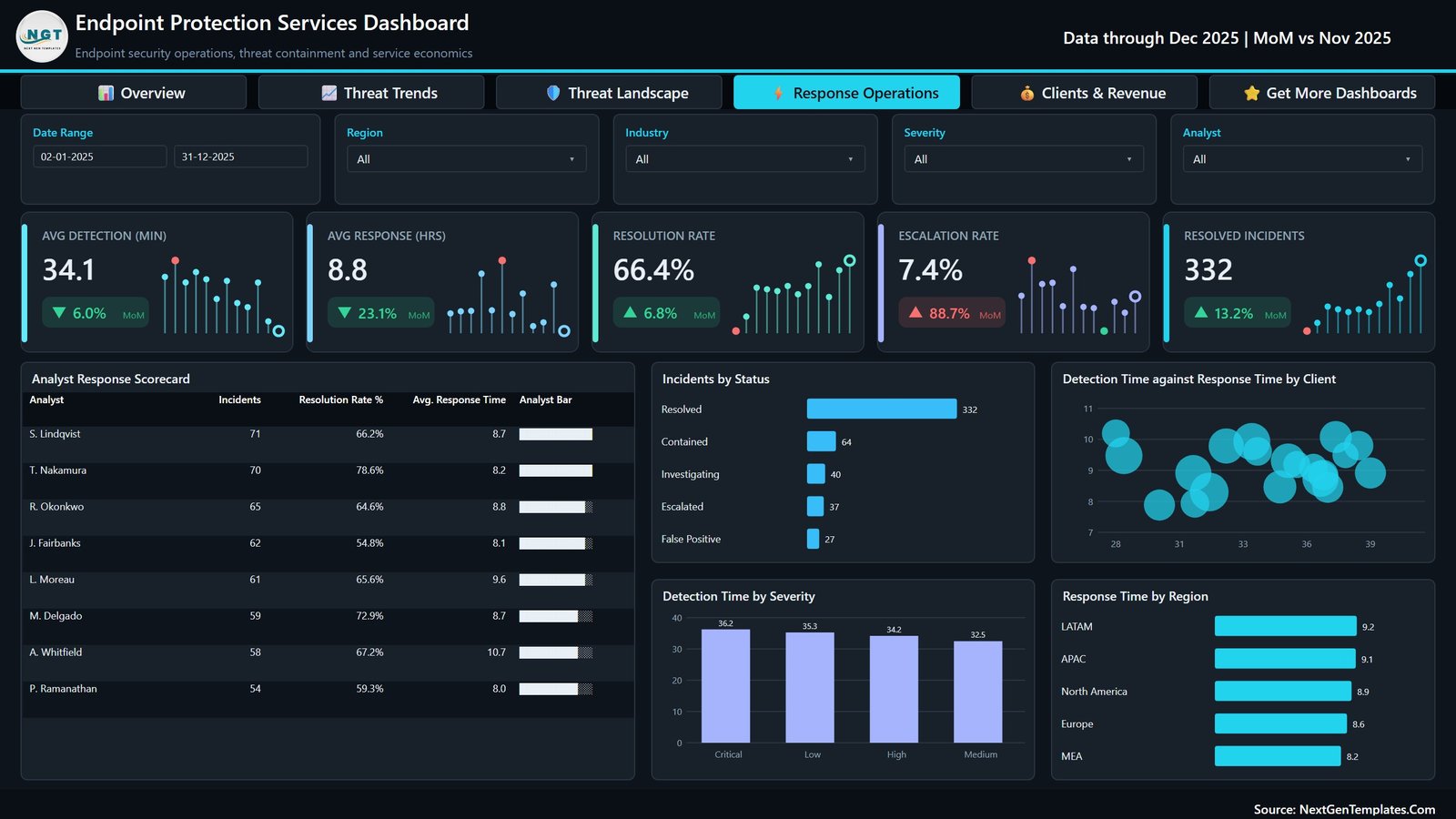Click the Contained status bar

pyautogui.click(x=821, y=441)
